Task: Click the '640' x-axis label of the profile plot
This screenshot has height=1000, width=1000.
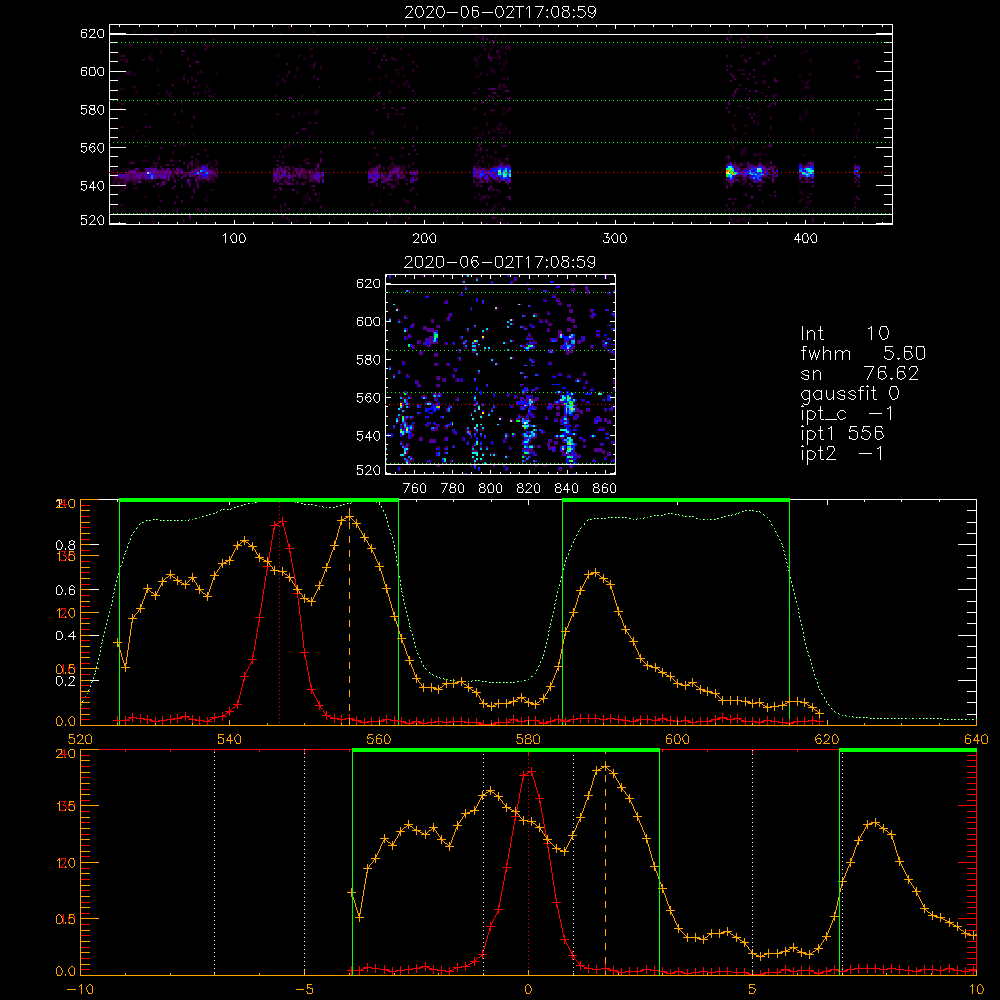Action: 976,740
